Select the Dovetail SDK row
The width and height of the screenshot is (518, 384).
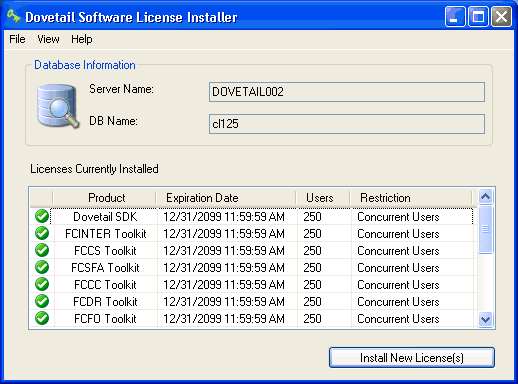253,217
